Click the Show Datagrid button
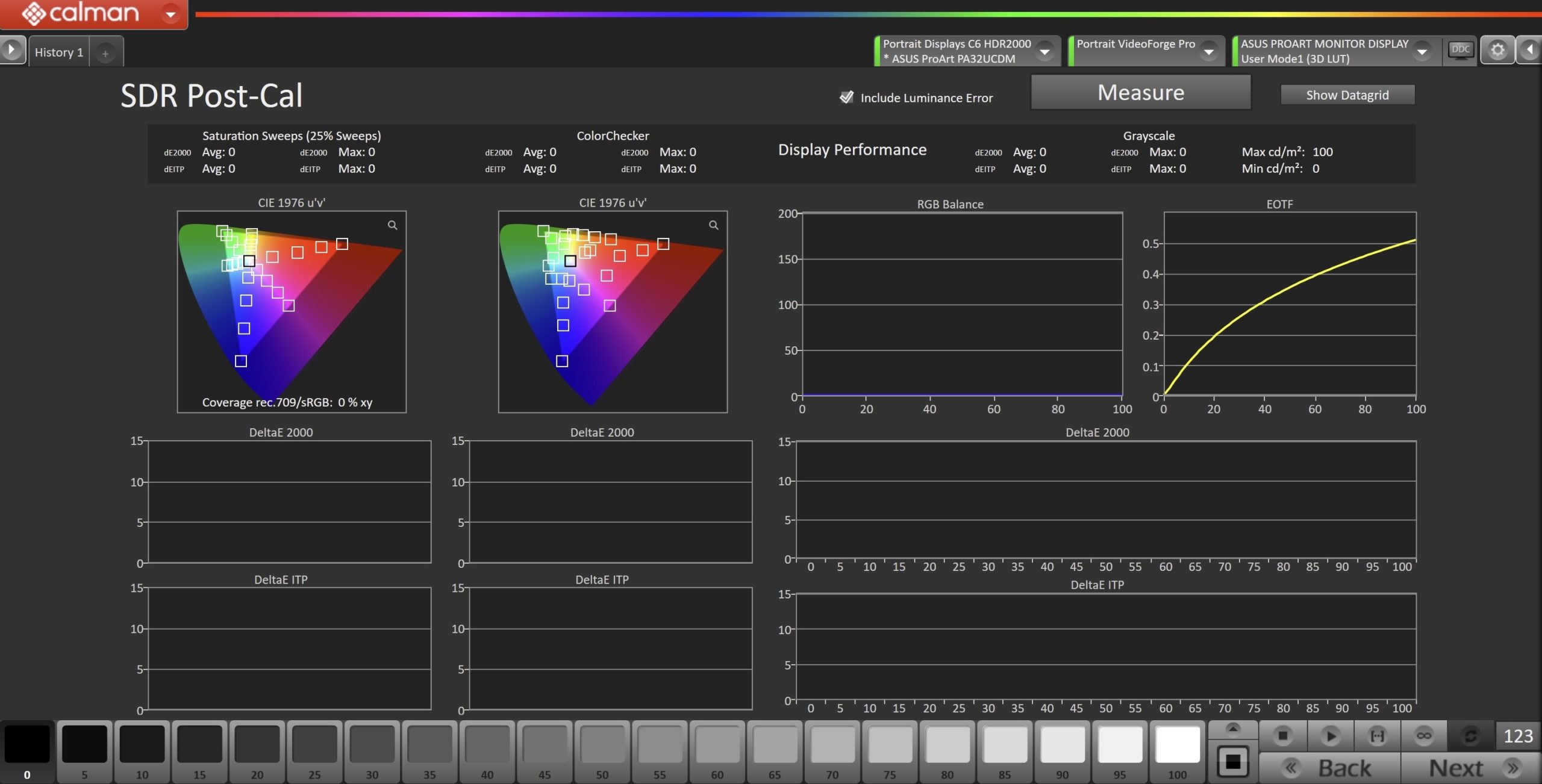The height and width of the screenshot is (784, 1542). pos(1347,95)
